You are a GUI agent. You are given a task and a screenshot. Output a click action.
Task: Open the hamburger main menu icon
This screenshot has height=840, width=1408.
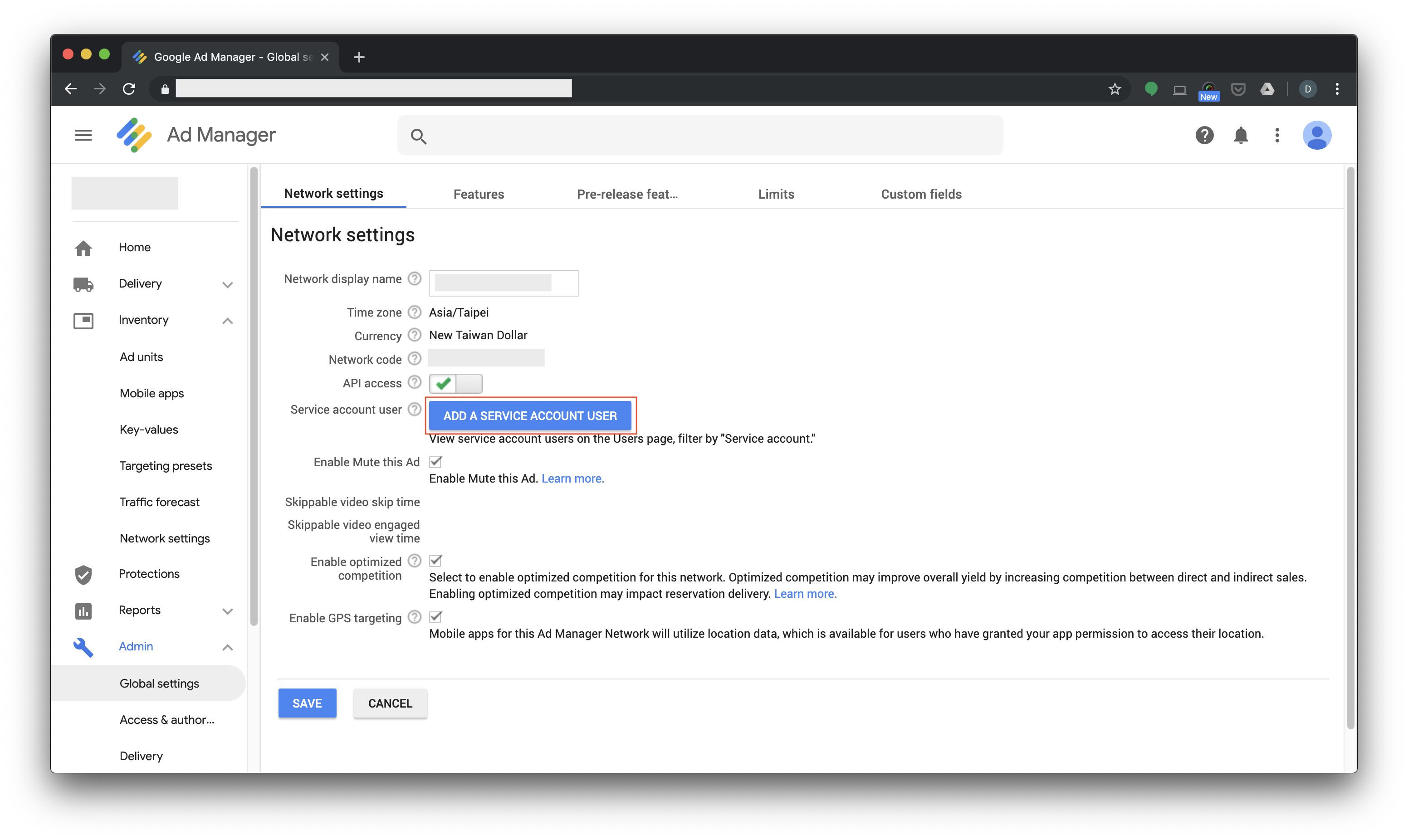(83, 135)
